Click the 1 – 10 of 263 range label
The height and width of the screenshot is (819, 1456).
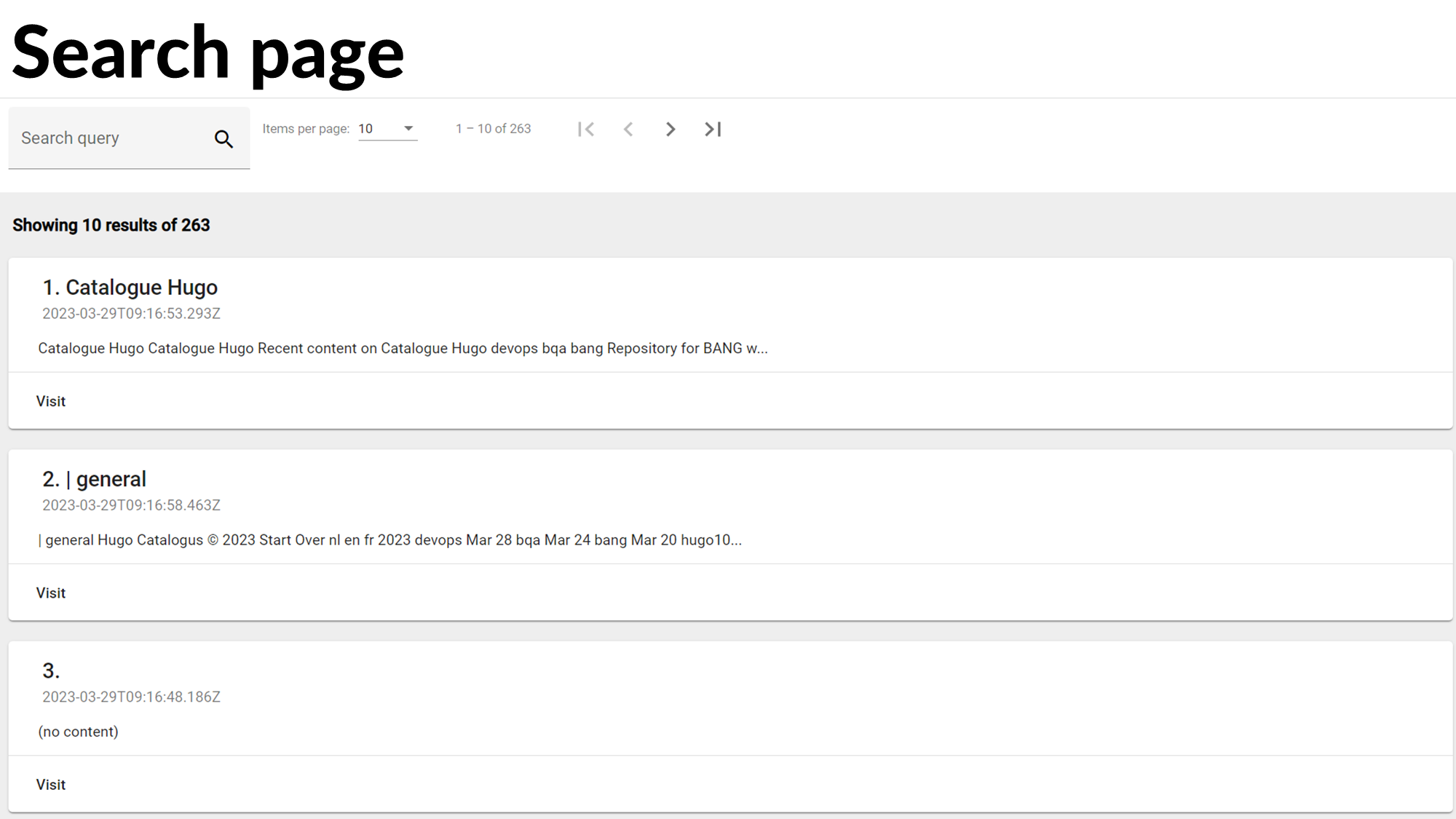(x=493, y=129)
